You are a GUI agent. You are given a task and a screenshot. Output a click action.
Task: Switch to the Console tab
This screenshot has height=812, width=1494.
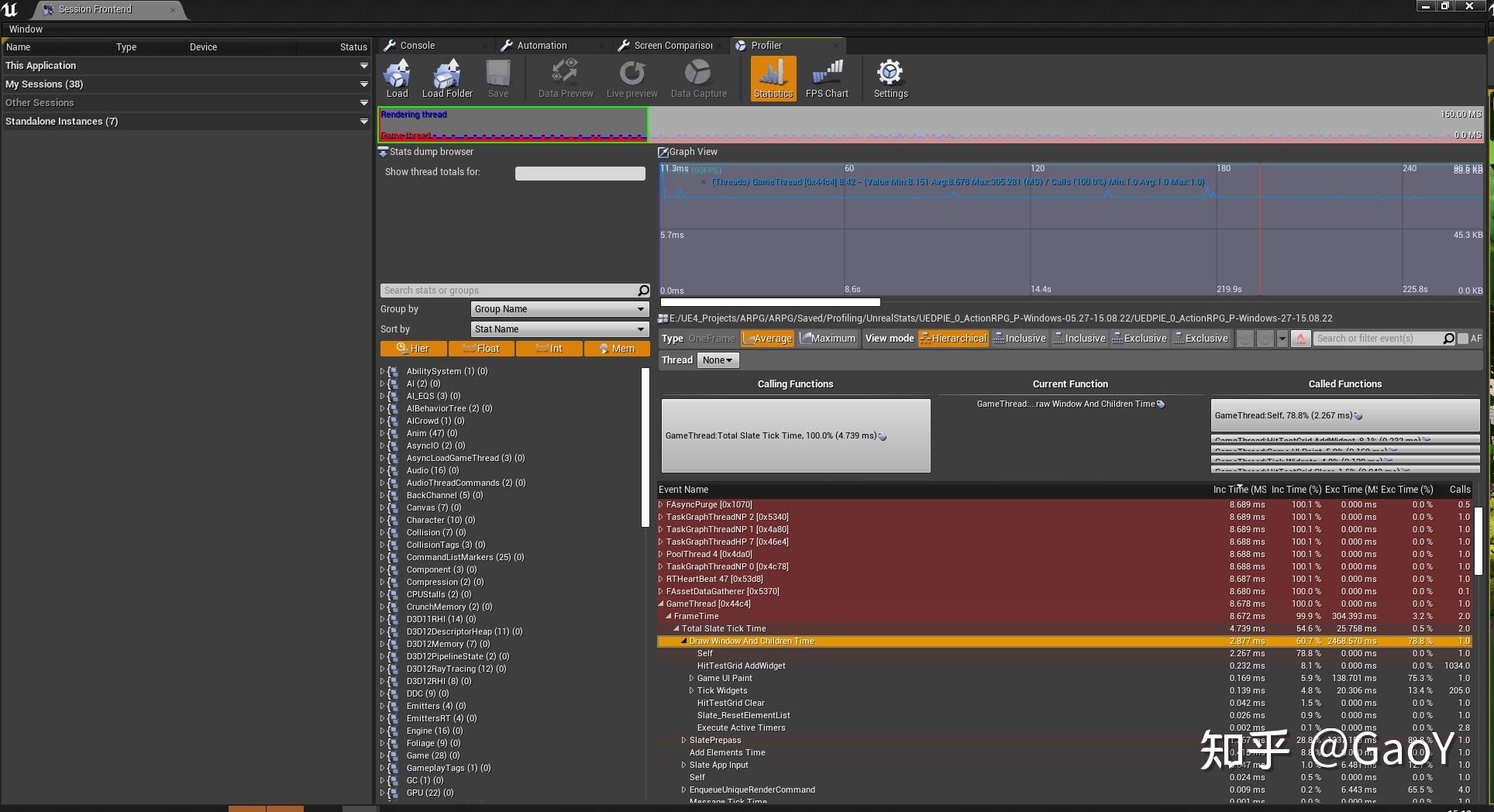(x=418, y=46)
